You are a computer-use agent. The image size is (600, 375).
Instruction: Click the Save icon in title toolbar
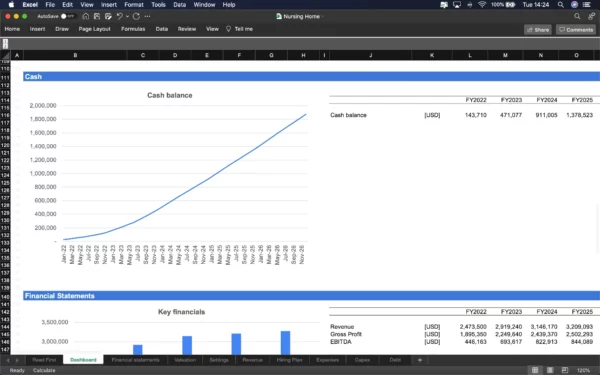97,16
